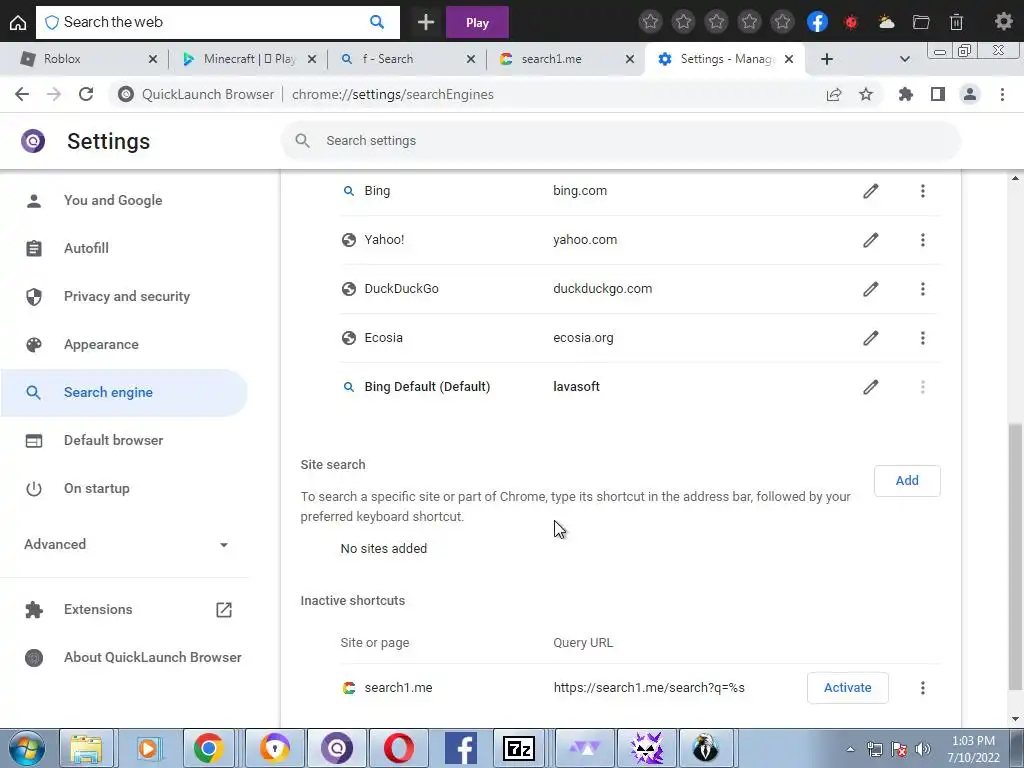Open the red bug shortcut icon

(x=851, y=22)
